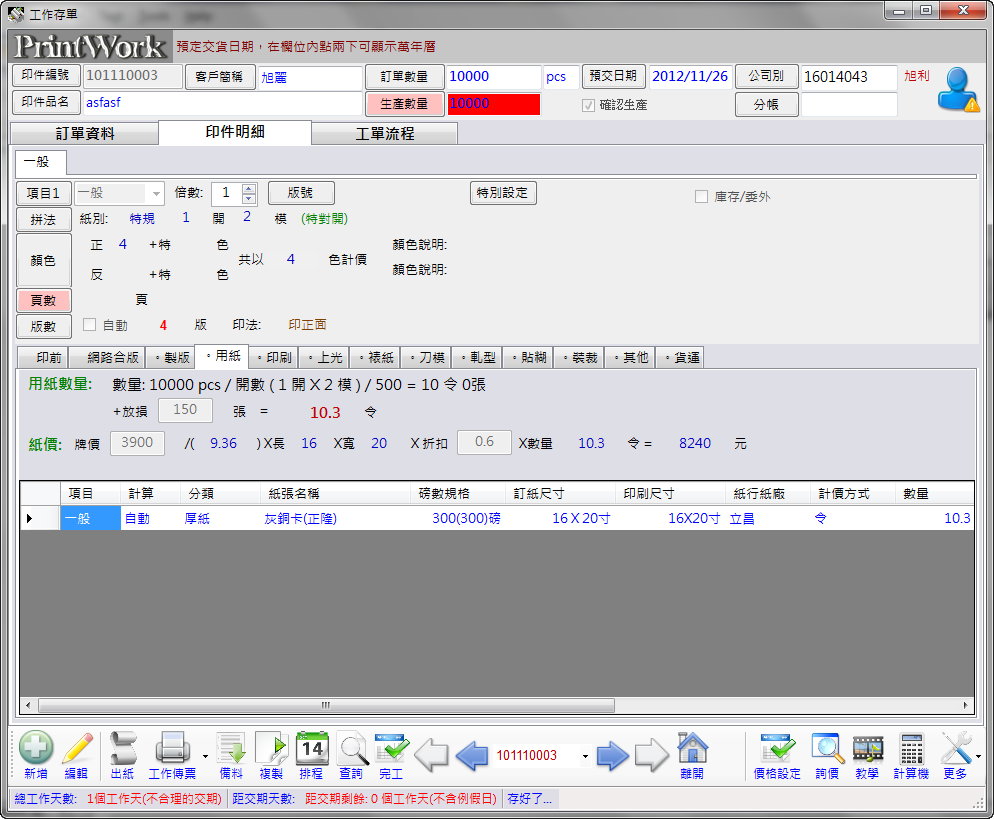This screenshot has width=994, height=819.
Task: Click the user avatar warning icon
Action: (x=958, y=90)
